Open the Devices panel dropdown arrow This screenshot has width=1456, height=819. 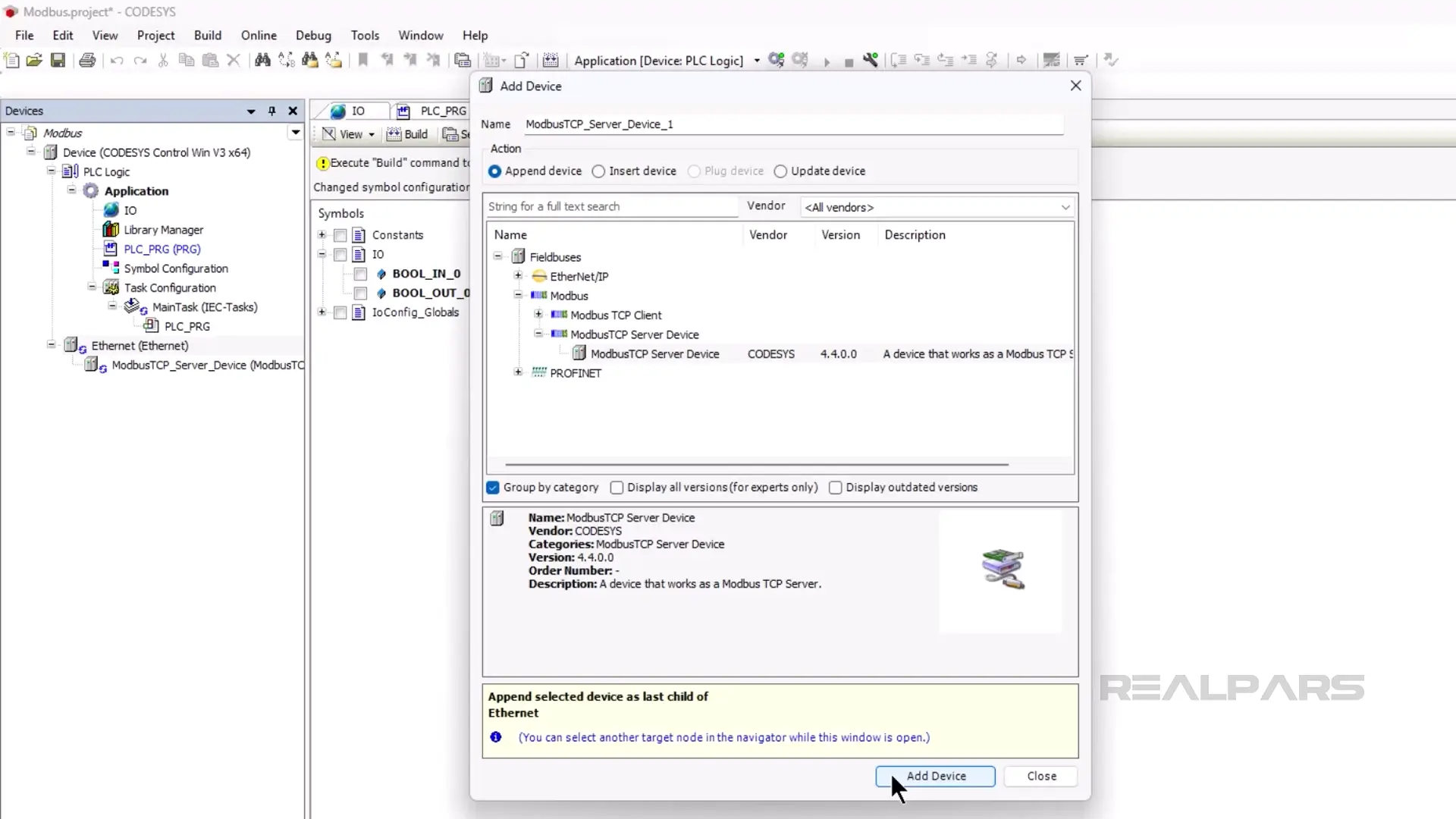pos(251,111)
